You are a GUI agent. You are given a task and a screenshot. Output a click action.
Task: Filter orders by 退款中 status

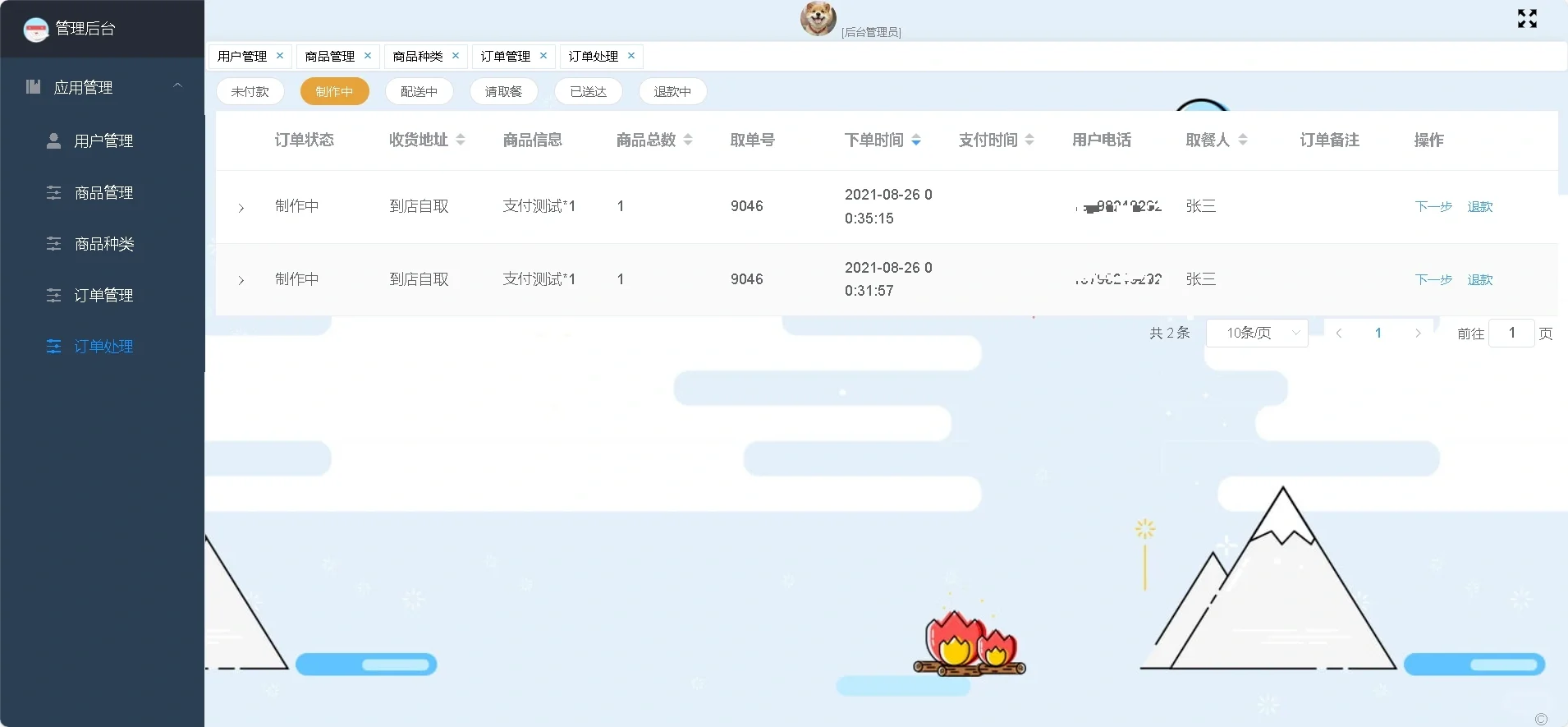tap(673, 91)
